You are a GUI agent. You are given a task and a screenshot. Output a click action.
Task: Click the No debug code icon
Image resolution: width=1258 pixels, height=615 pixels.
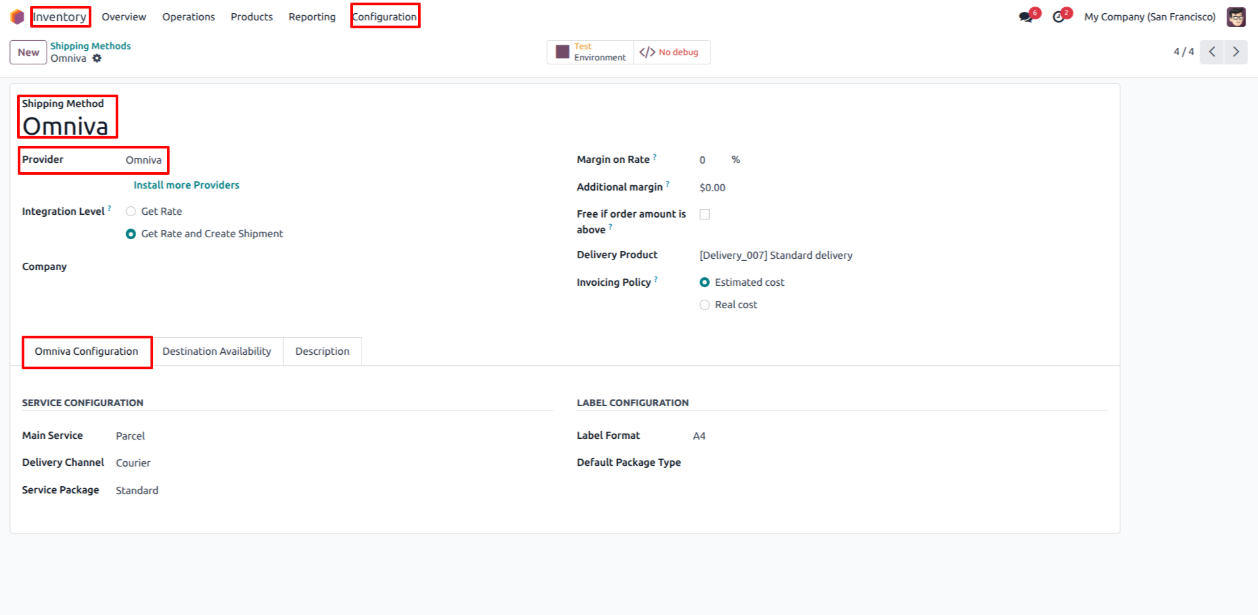pyautogui.click(x=648, y=52)
